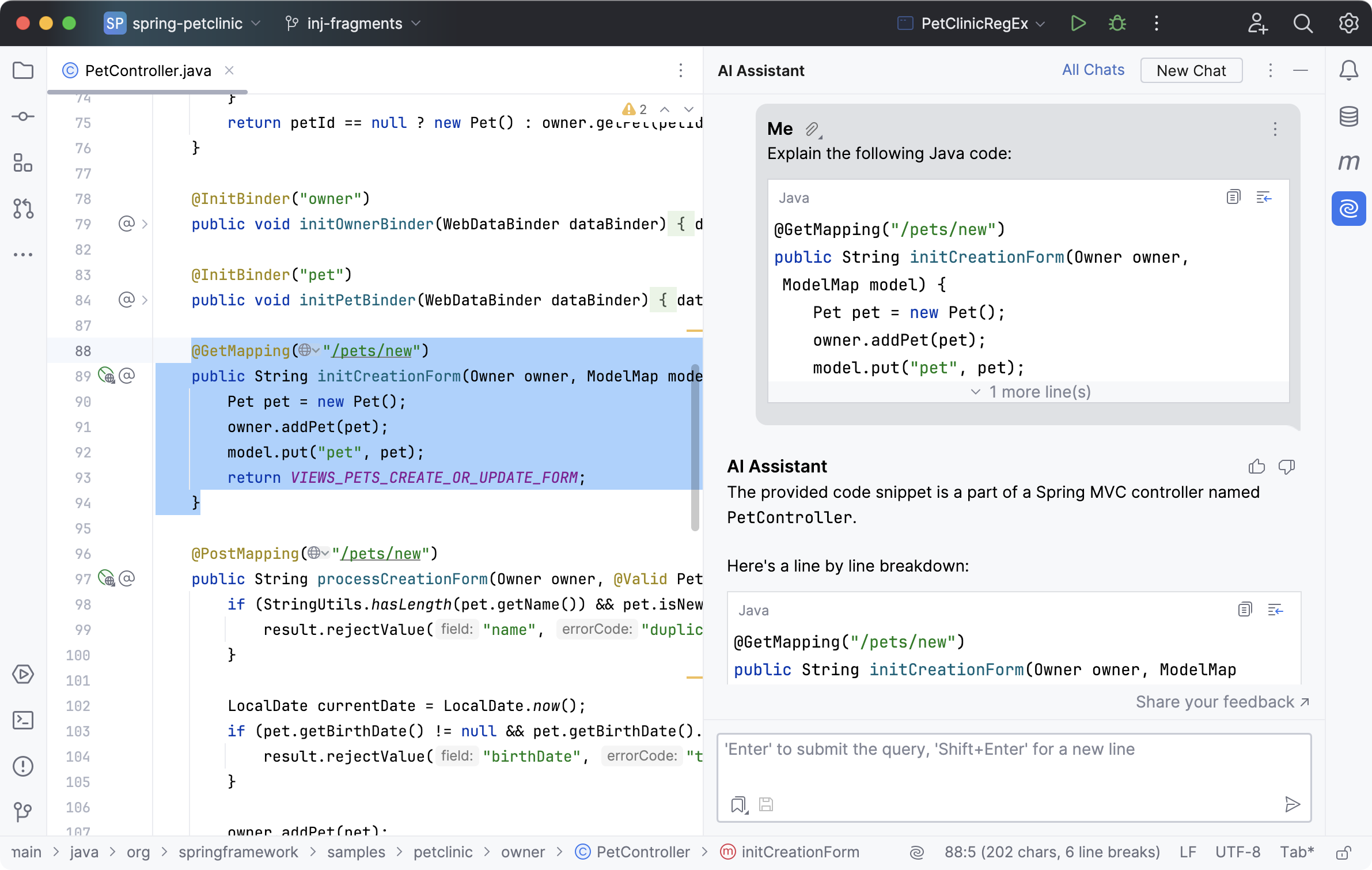Select the Search everywhere icon
This screenshot has width=1372, height=870.
1303,24
